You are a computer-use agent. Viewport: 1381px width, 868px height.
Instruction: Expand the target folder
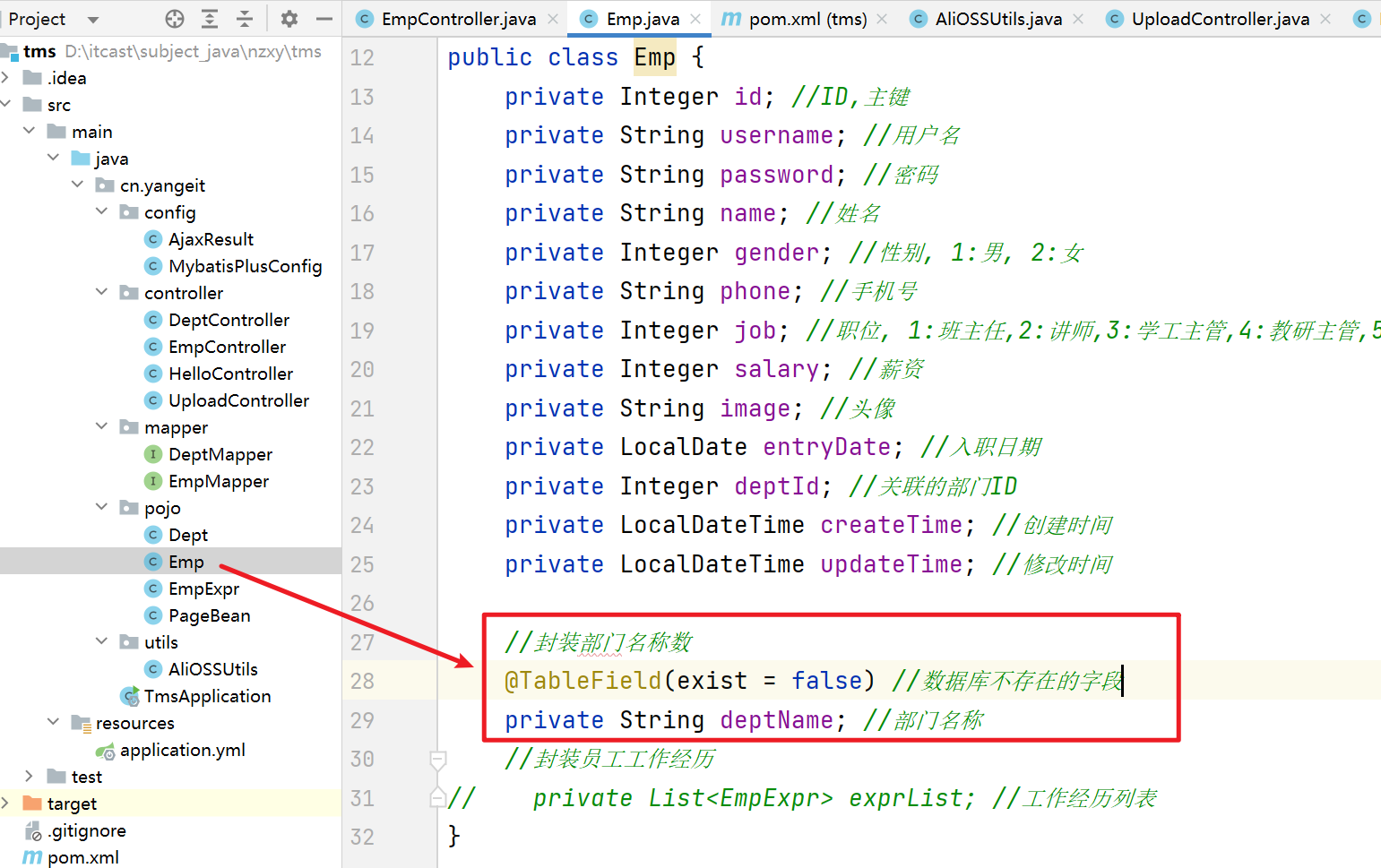(x=6, y=803)
